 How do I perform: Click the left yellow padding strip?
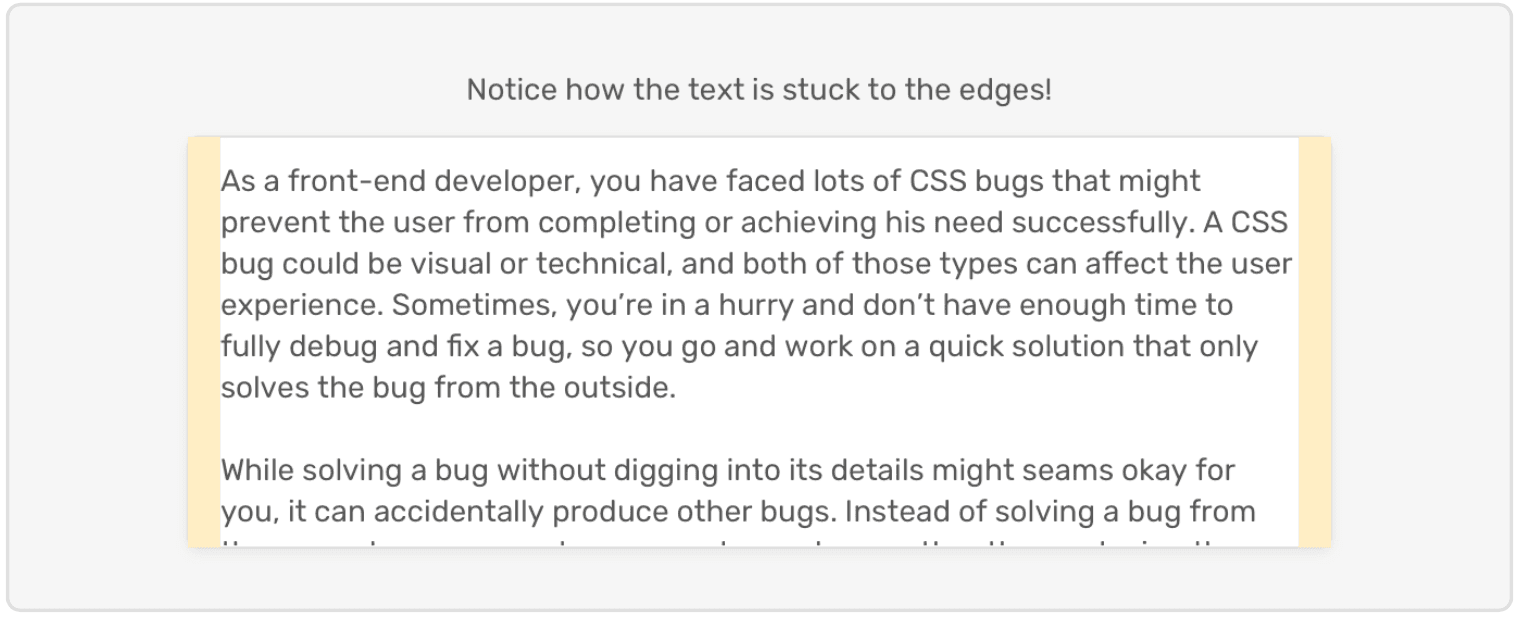click(203, 340)
